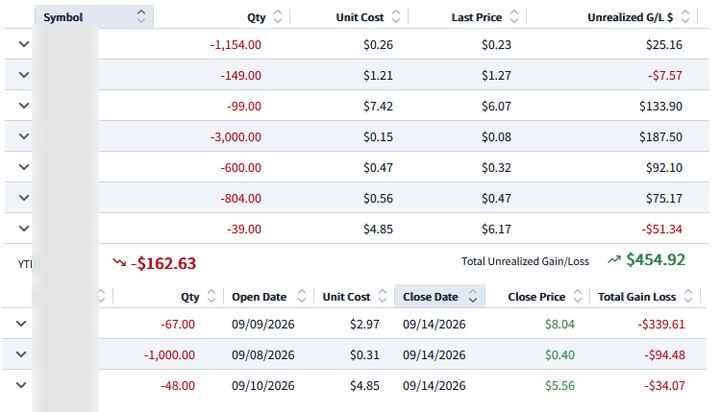Sort closed trades by Open Date arrows
The width and height of the screenshot is (720, 412).
[x=302, y=296]
